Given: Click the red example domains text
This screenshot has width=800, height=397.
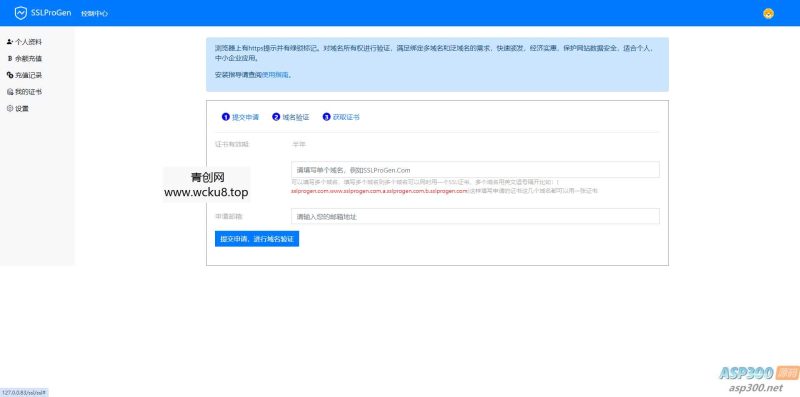Looking at the screenshot, I should coord(379,191).
